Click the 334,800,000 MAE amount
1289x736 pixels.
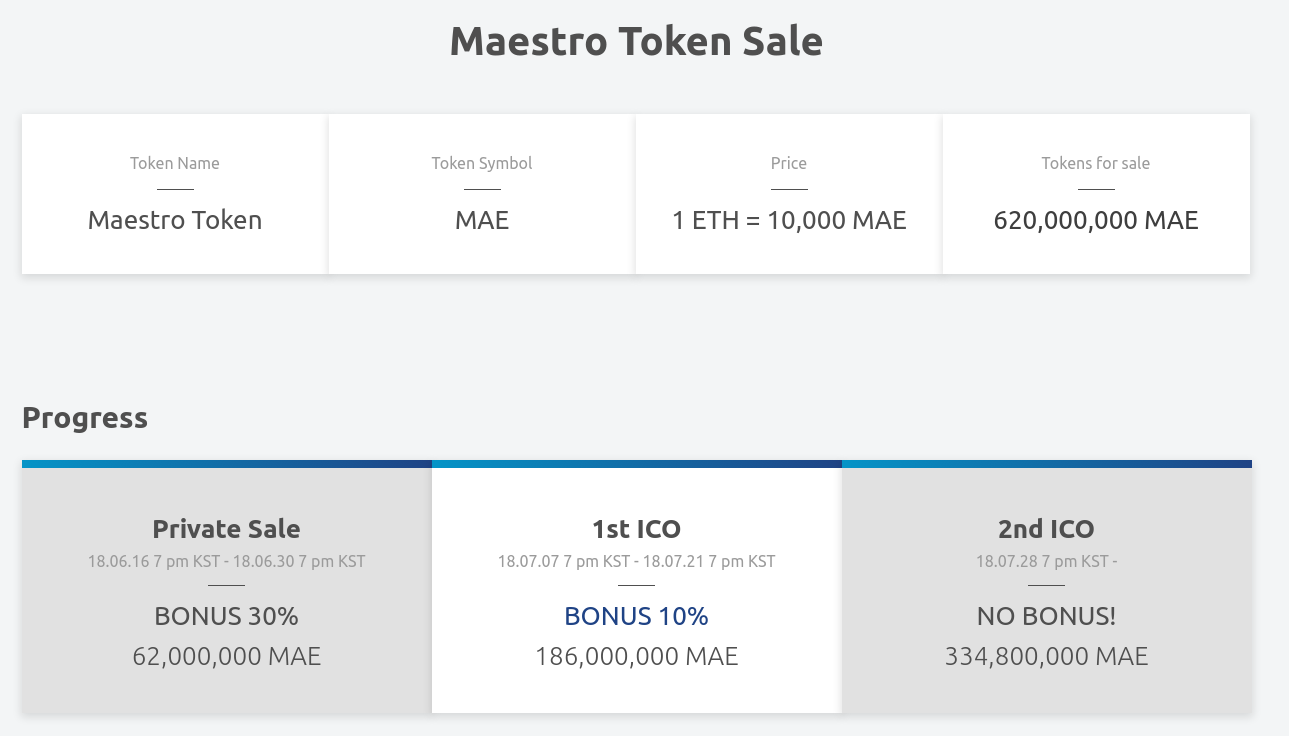click(1046, 656)
